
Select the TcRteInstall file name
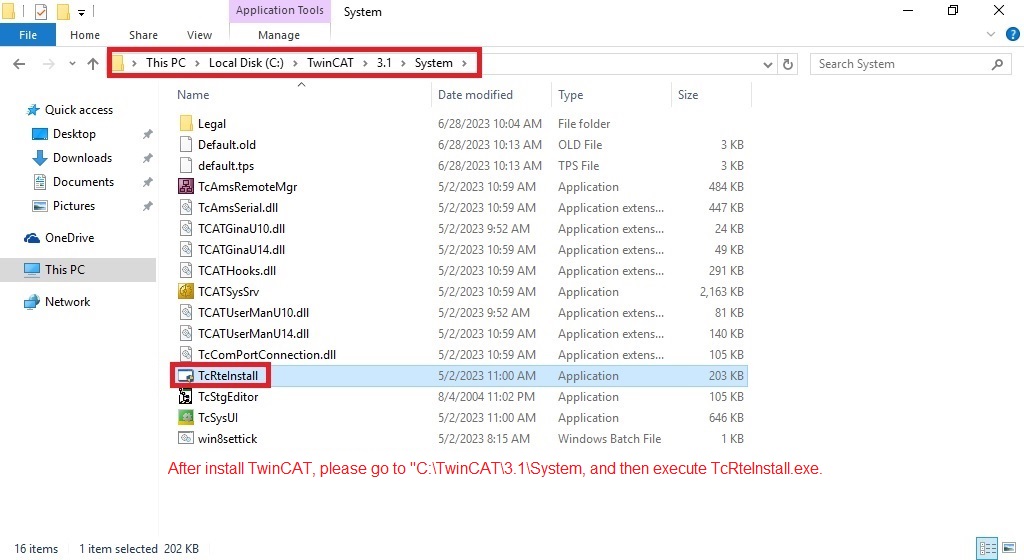pyautogui.click(x=228, y=376)
